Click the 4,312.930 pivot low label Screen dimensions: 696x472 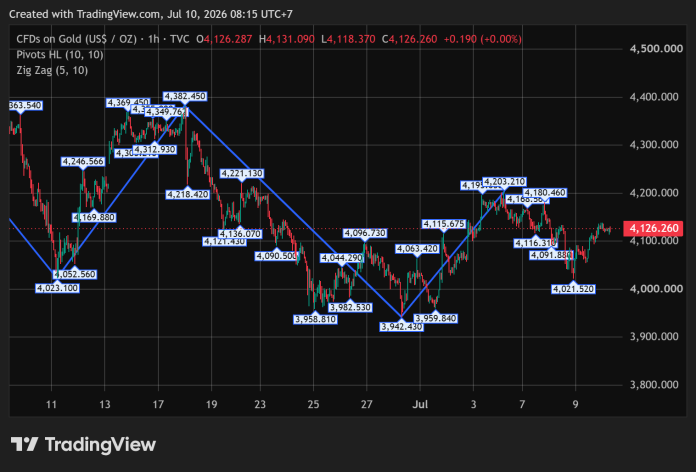pyautogui.click(x=154, y=149)
